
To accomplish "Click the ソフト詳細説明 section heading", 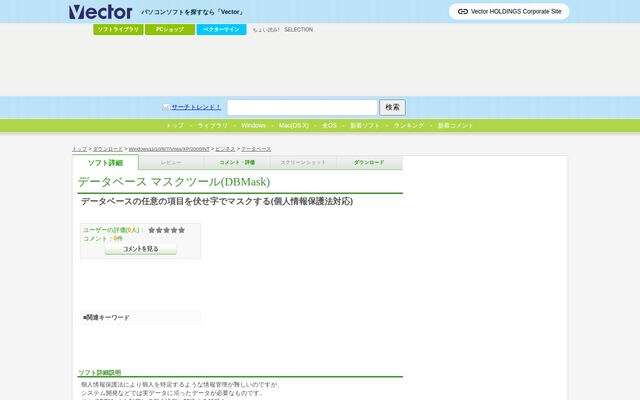I will [99, 372].
